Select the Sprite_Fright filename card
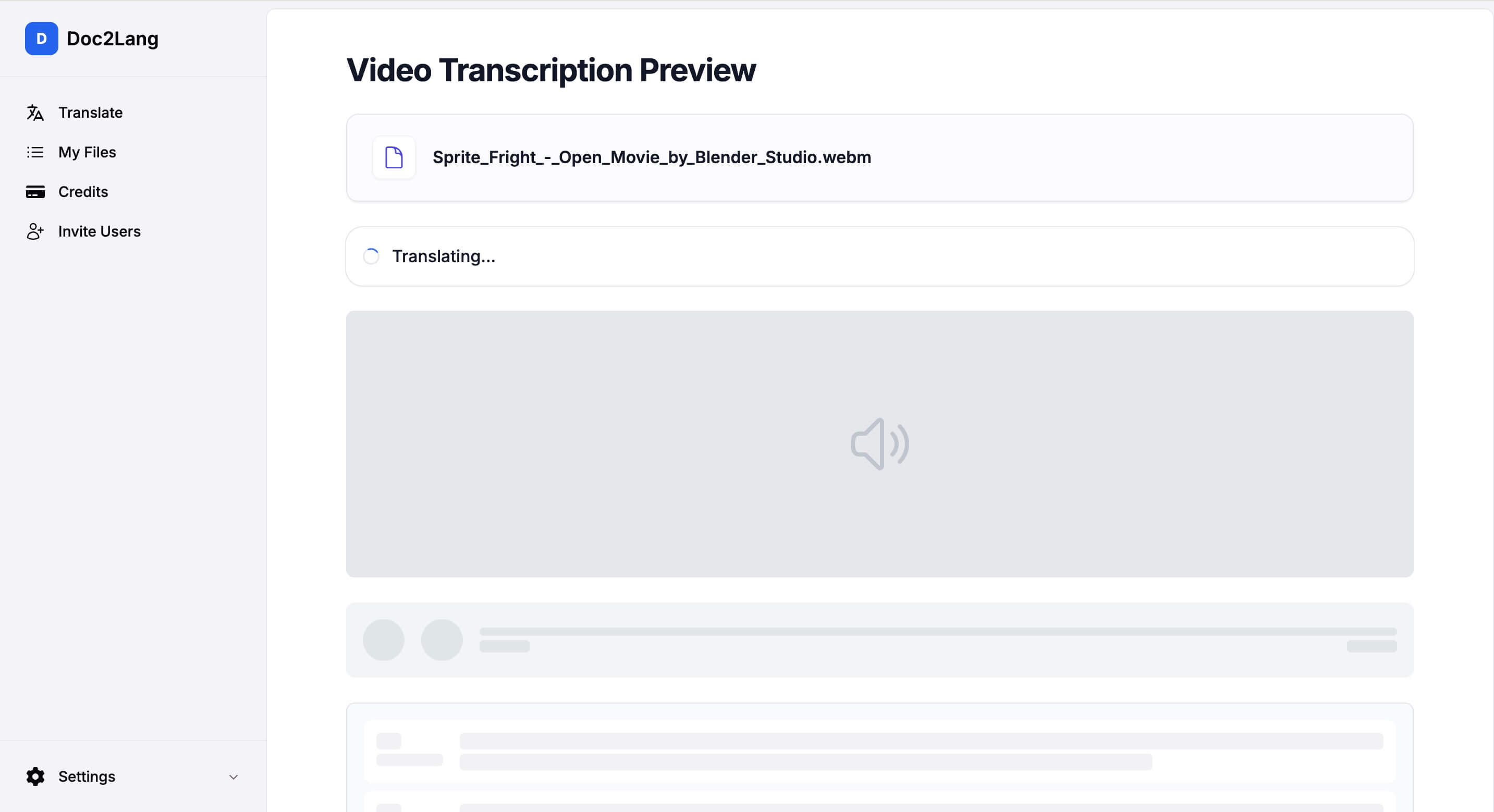Image resolution: width=1494 pixels, height=812 pixels. (651, 157)
